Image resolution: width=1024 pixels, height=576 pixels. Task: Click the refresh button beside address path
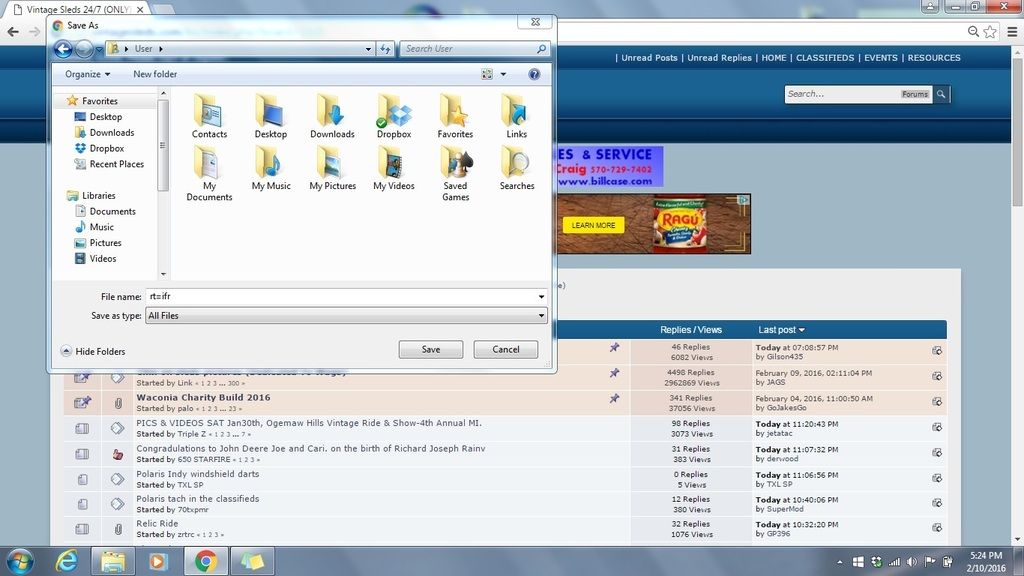(x=386, y=49)
